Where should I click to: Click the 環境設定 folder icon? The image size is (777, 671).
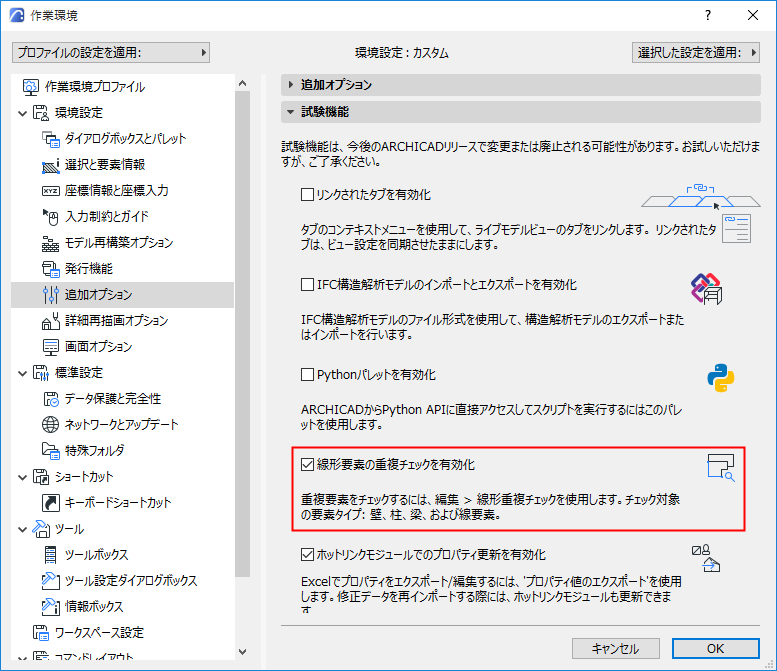click(41, 112)
